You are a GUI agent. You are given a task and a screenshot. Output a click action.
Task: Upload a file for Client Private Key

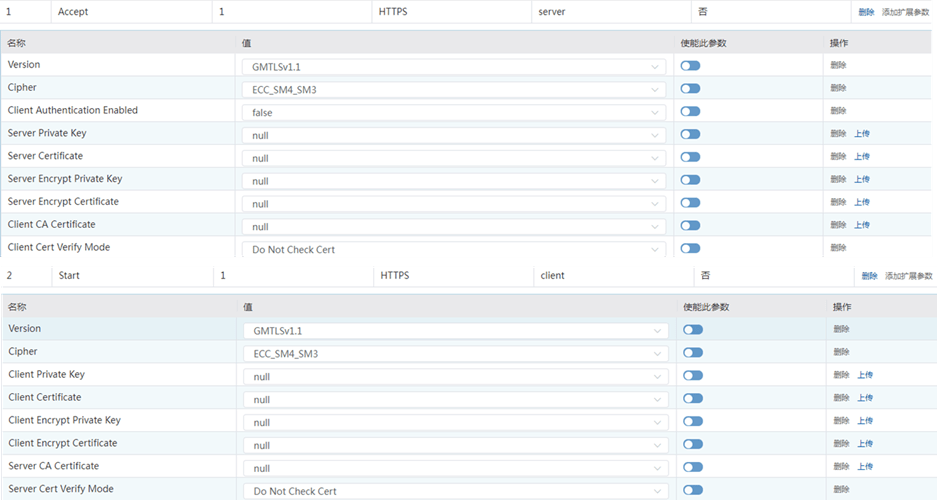click(865, 375)
